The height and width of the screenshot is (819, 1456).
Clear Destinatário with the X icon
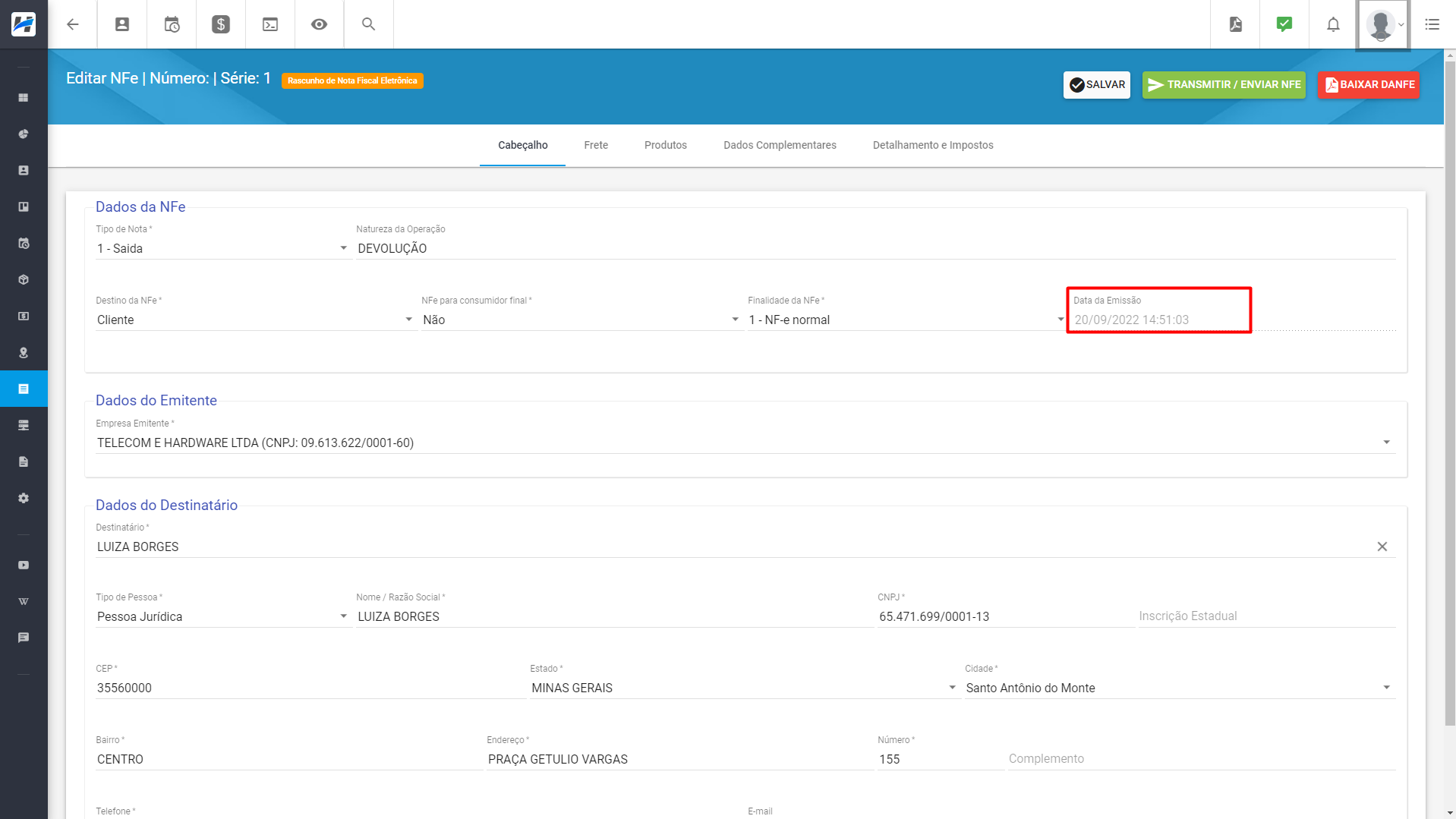1382,547
